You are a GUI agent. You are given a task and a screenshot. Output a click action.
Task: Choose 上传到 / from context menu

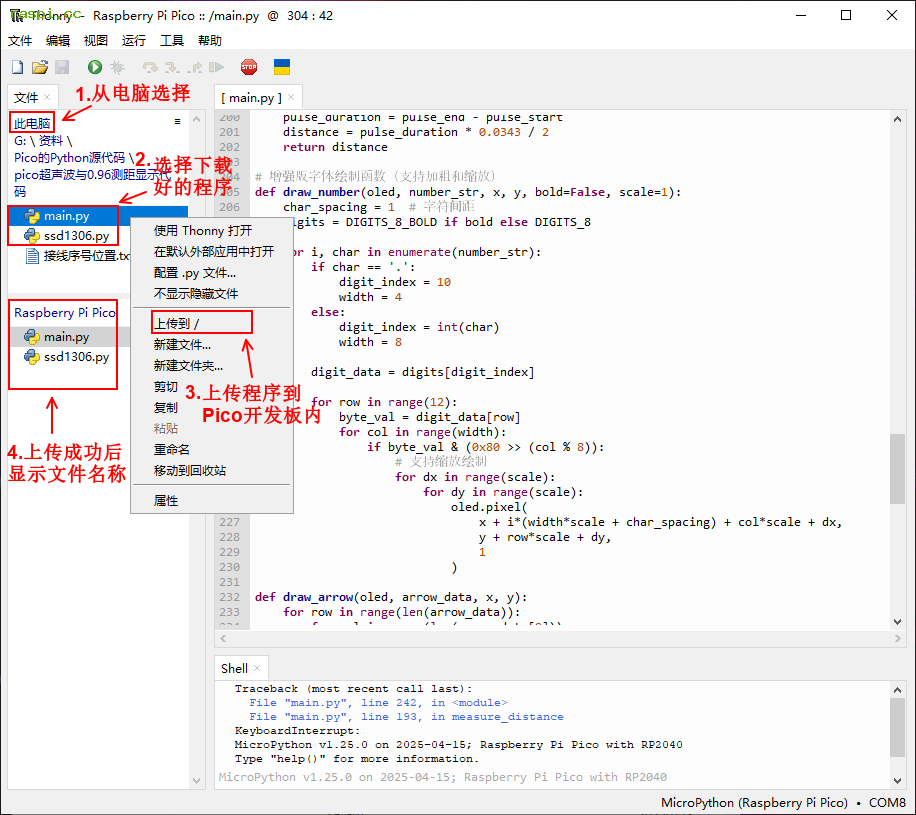click(x=177, y=323)
